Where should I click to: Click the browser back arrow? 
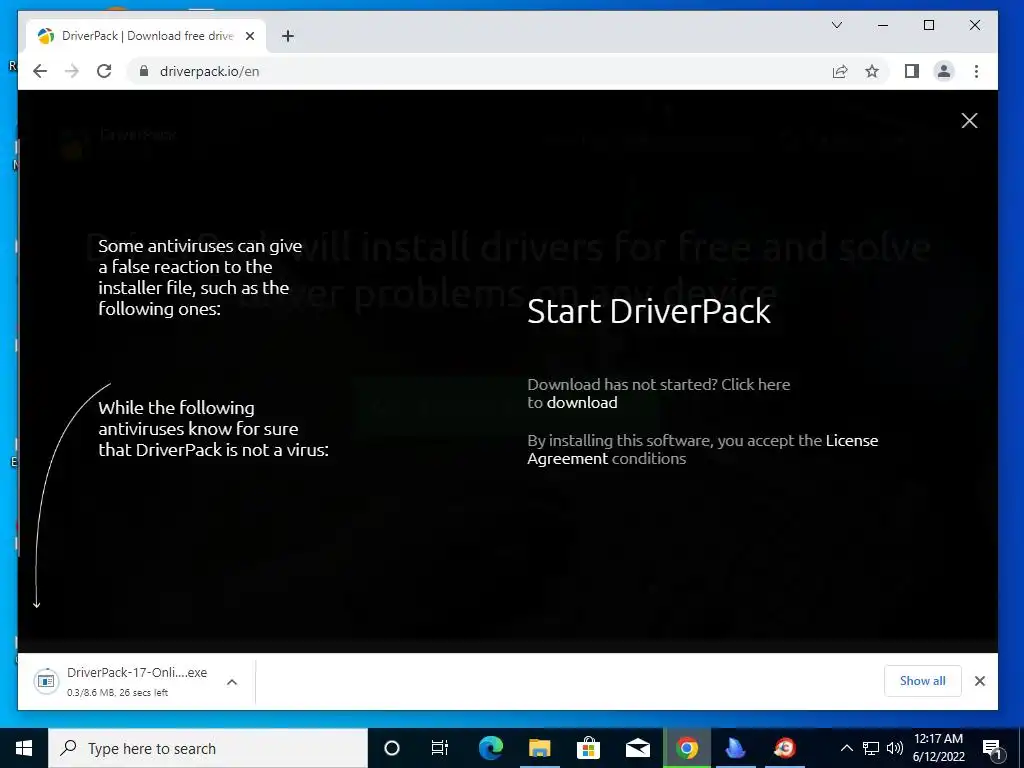[x=40, y=71]
